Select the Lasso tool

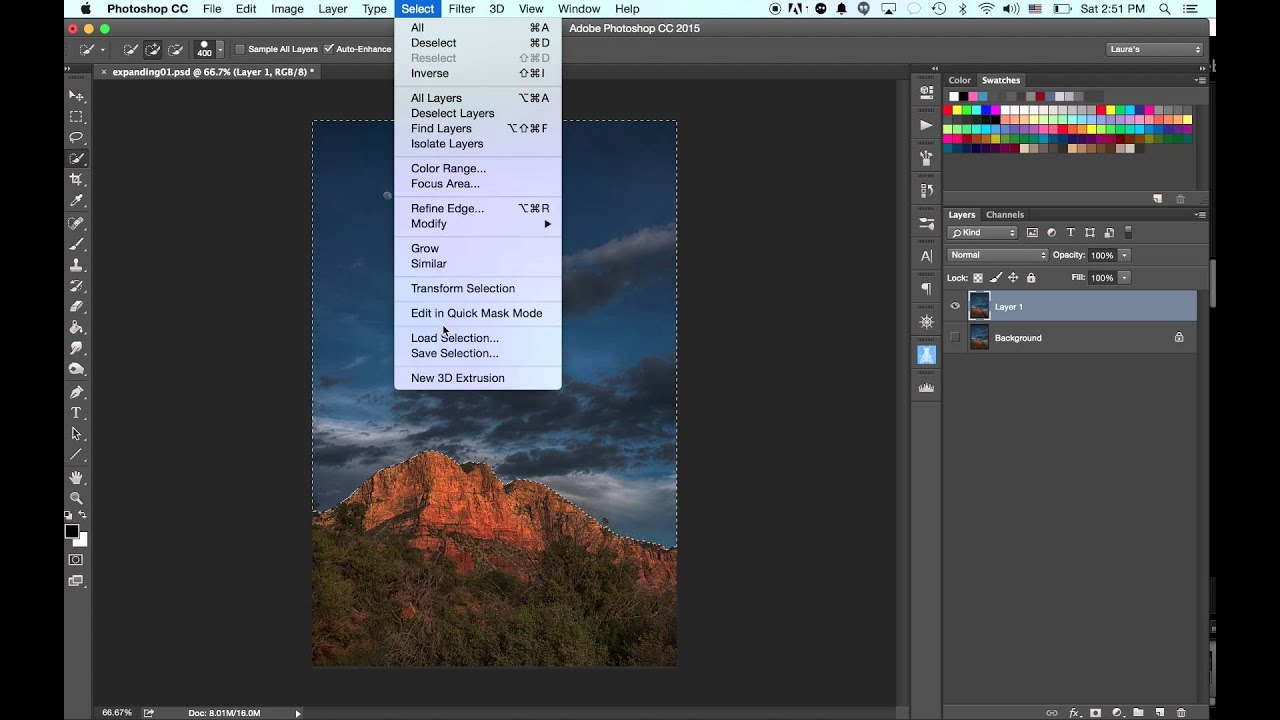pos(76,137)
